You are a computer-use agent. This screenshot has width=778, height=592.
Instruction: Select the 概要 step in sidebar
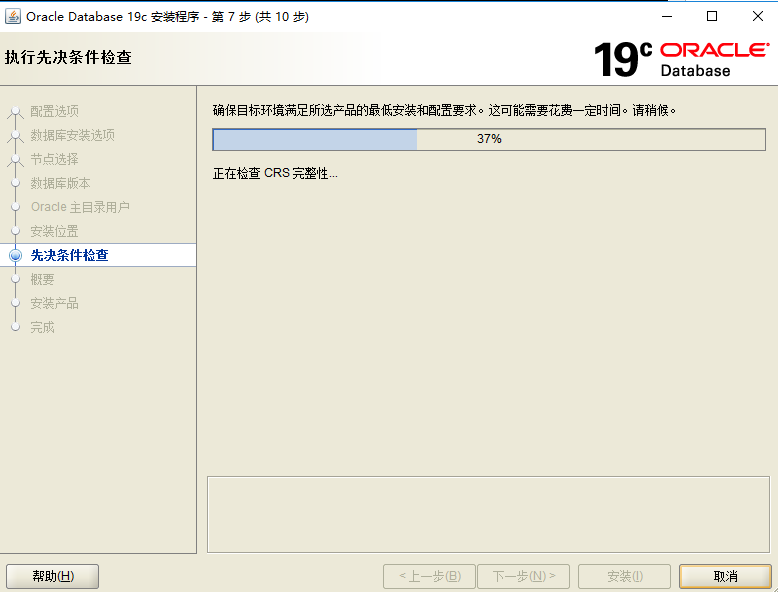click(42, 279)
